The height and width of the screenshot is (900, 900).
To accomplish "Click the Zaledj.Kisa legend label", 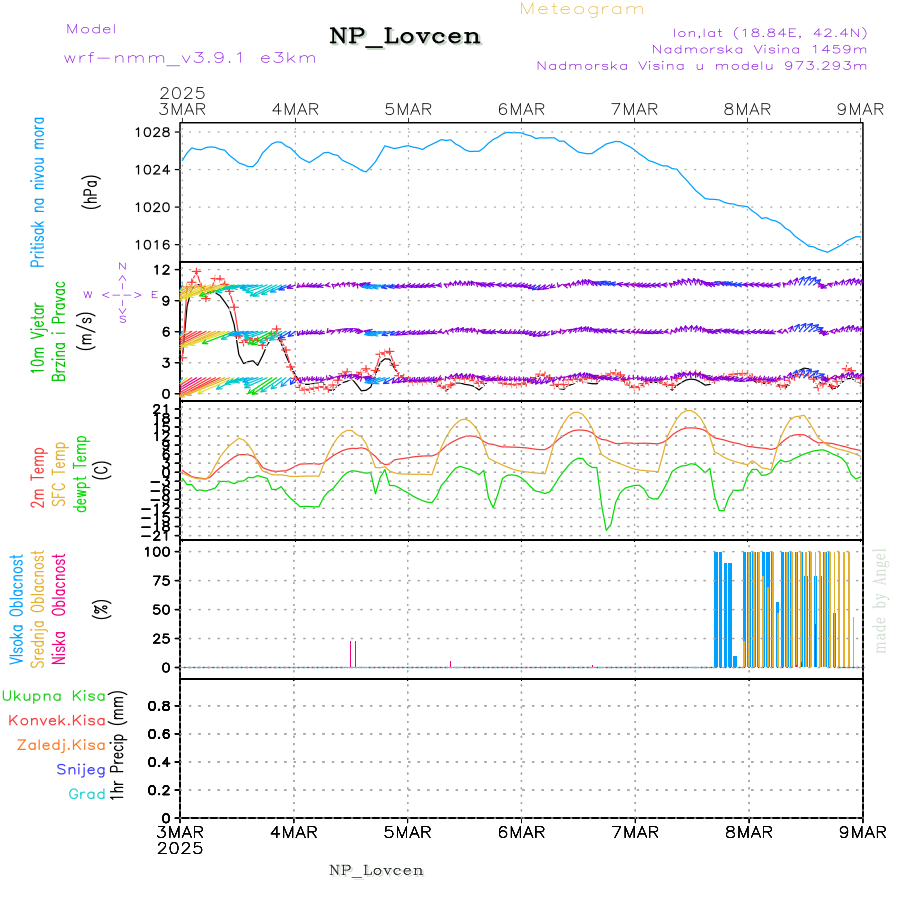I will click(x=61, y=745).
